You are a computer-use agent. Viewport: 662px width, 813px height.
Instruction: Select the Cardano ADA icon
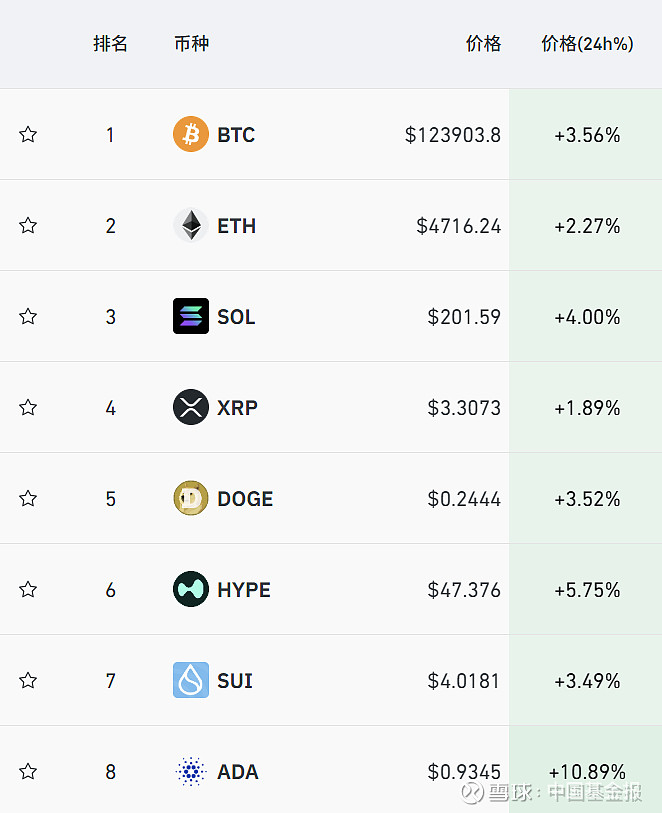(x=191, y=771)
